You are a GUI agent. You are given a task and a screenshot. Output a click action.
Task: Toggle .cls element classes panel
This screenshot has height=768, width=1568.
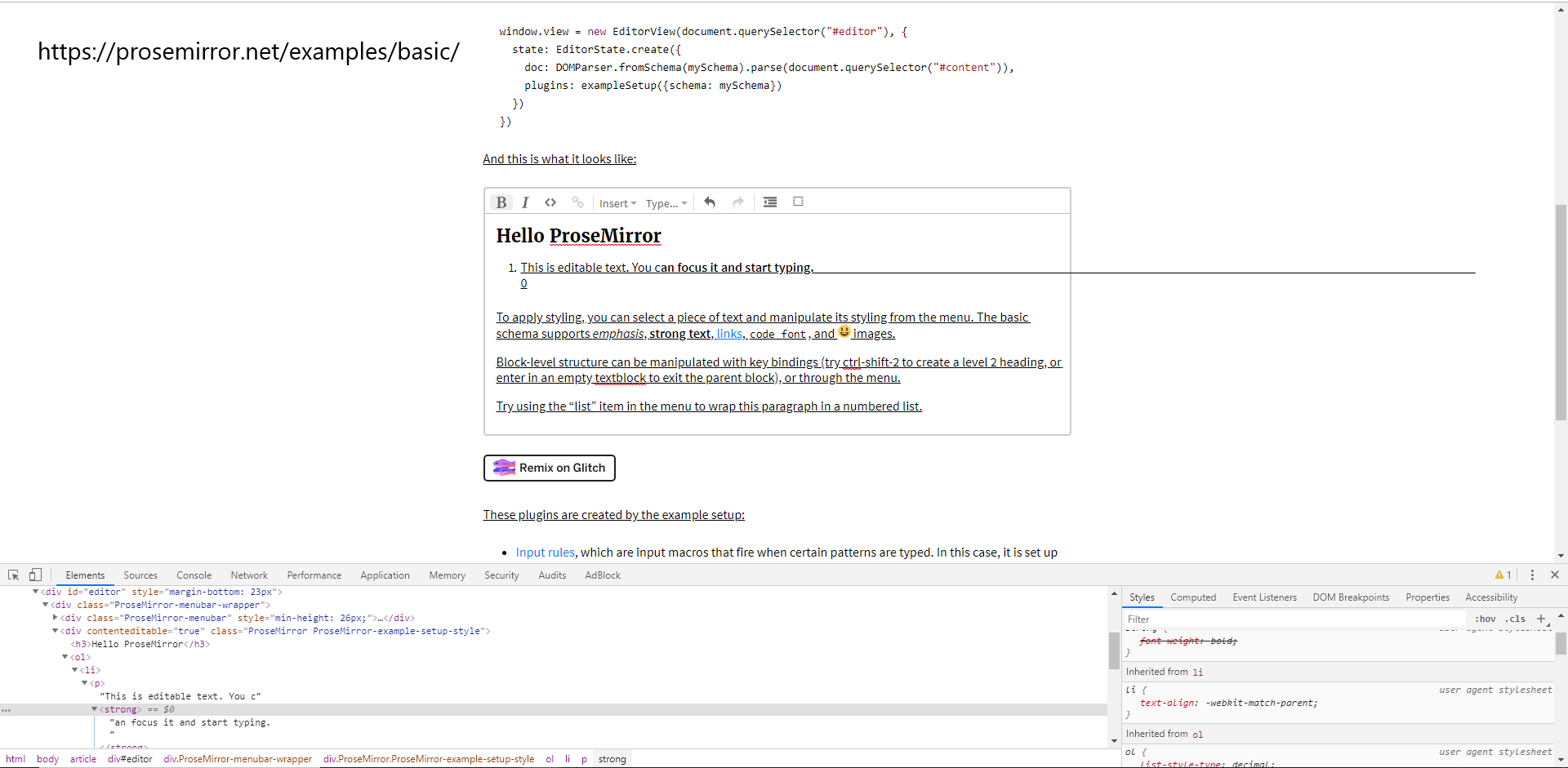1517,619
